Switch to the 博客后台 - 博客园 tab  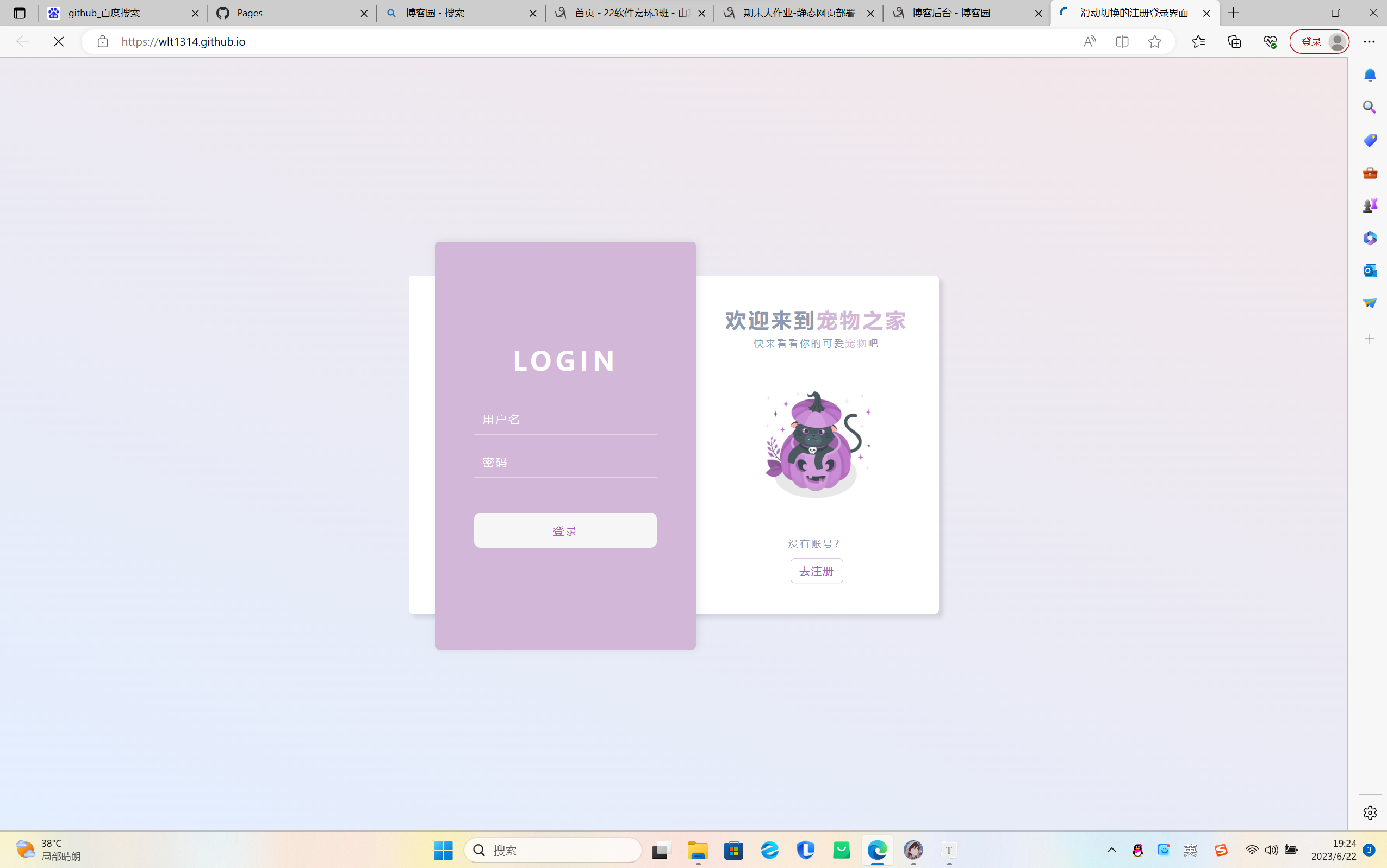[x=959, y=13]
